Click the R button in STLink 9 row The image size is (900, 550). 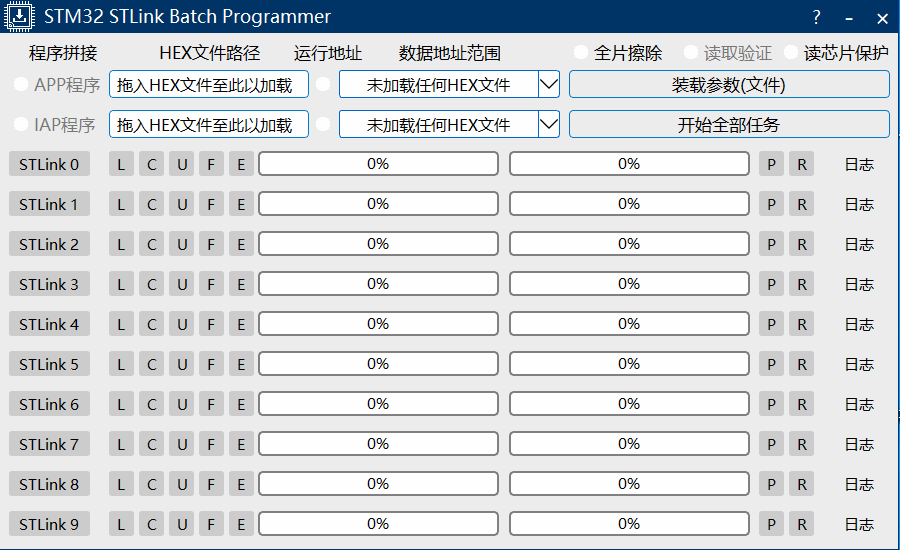801,524
